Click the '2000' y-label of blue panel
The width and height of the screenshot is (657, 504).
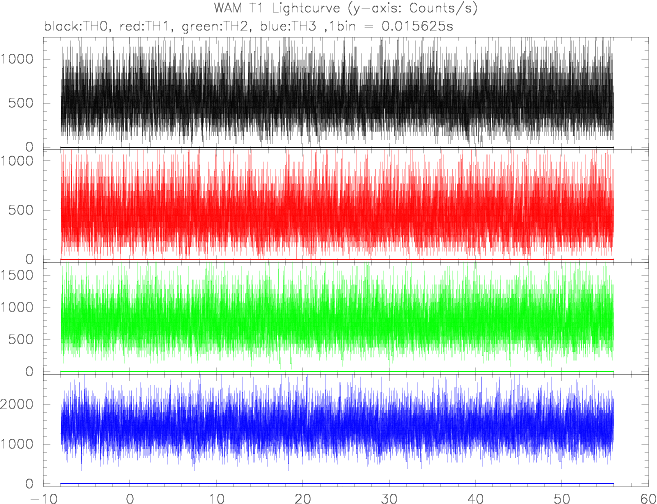point(17,404)
